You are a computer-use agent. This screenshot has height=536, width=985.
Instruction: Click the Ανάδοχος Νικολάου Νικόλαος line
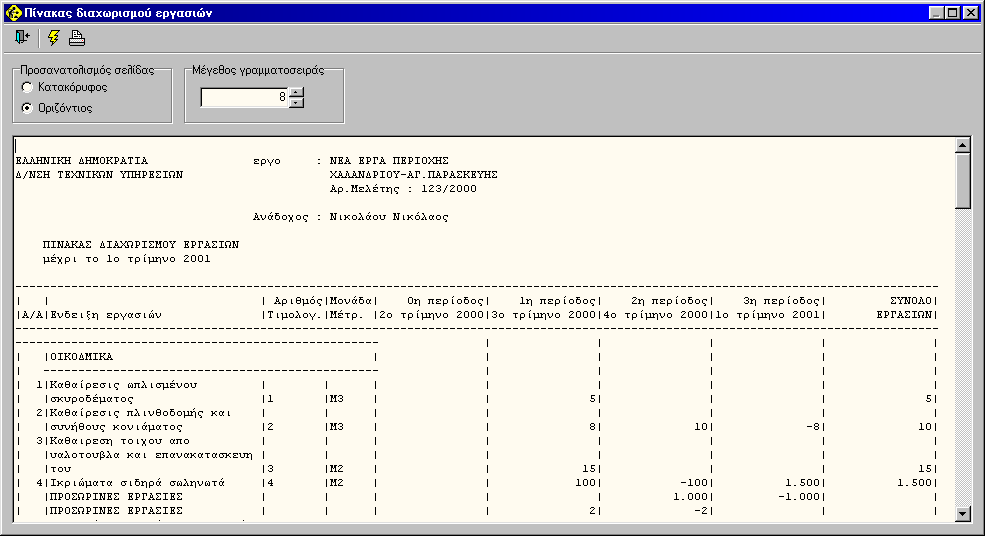tap(356, 216)
